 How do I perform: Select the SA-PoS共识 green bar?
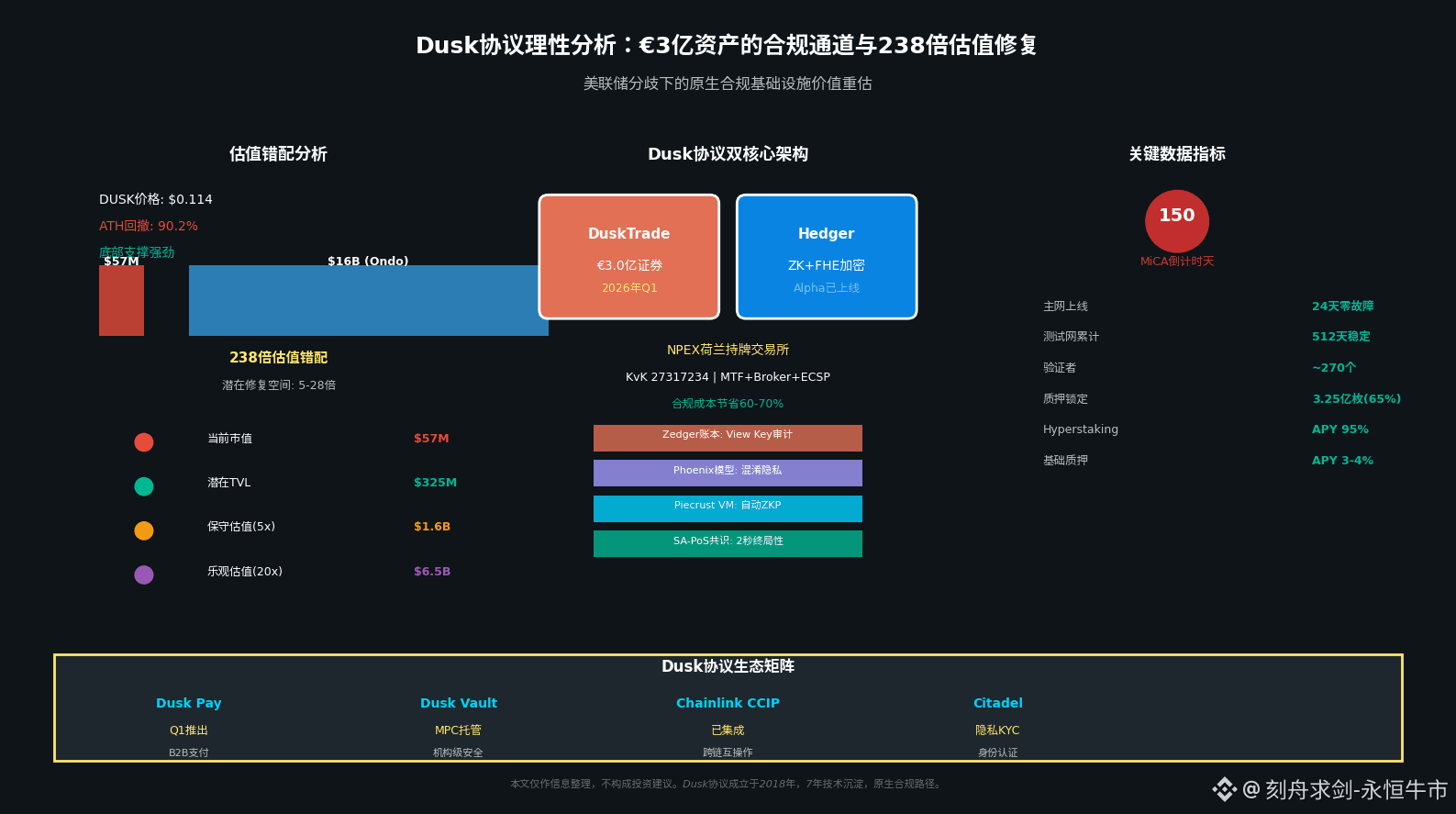click(x=728, y=543)
